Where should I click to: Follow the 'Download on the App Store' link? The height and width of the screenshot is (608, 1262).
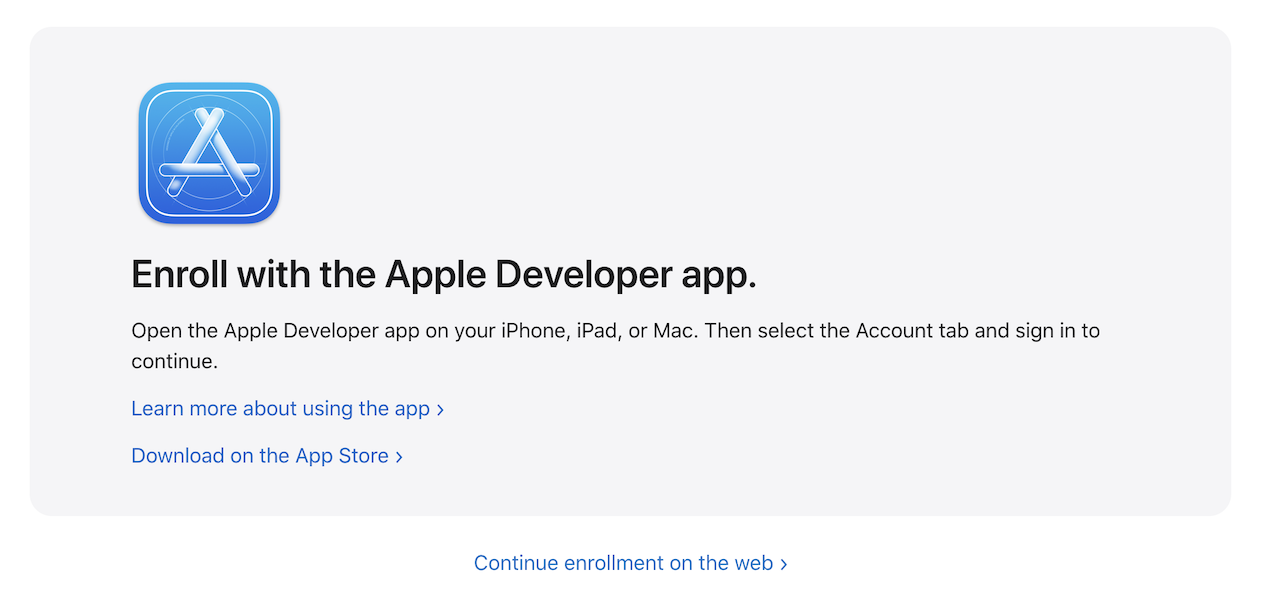click(x=267, y=456)
